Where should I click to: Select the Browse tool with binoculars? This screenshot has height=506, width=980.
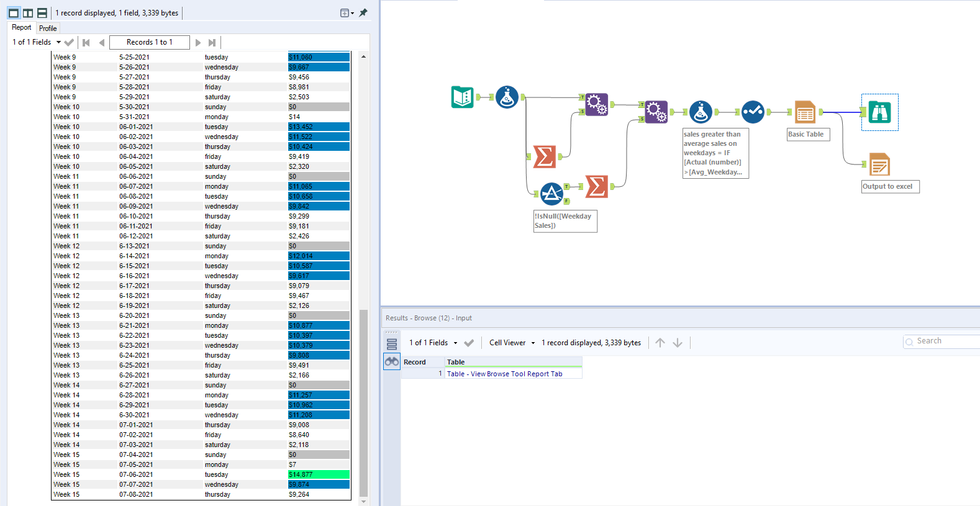880,112
